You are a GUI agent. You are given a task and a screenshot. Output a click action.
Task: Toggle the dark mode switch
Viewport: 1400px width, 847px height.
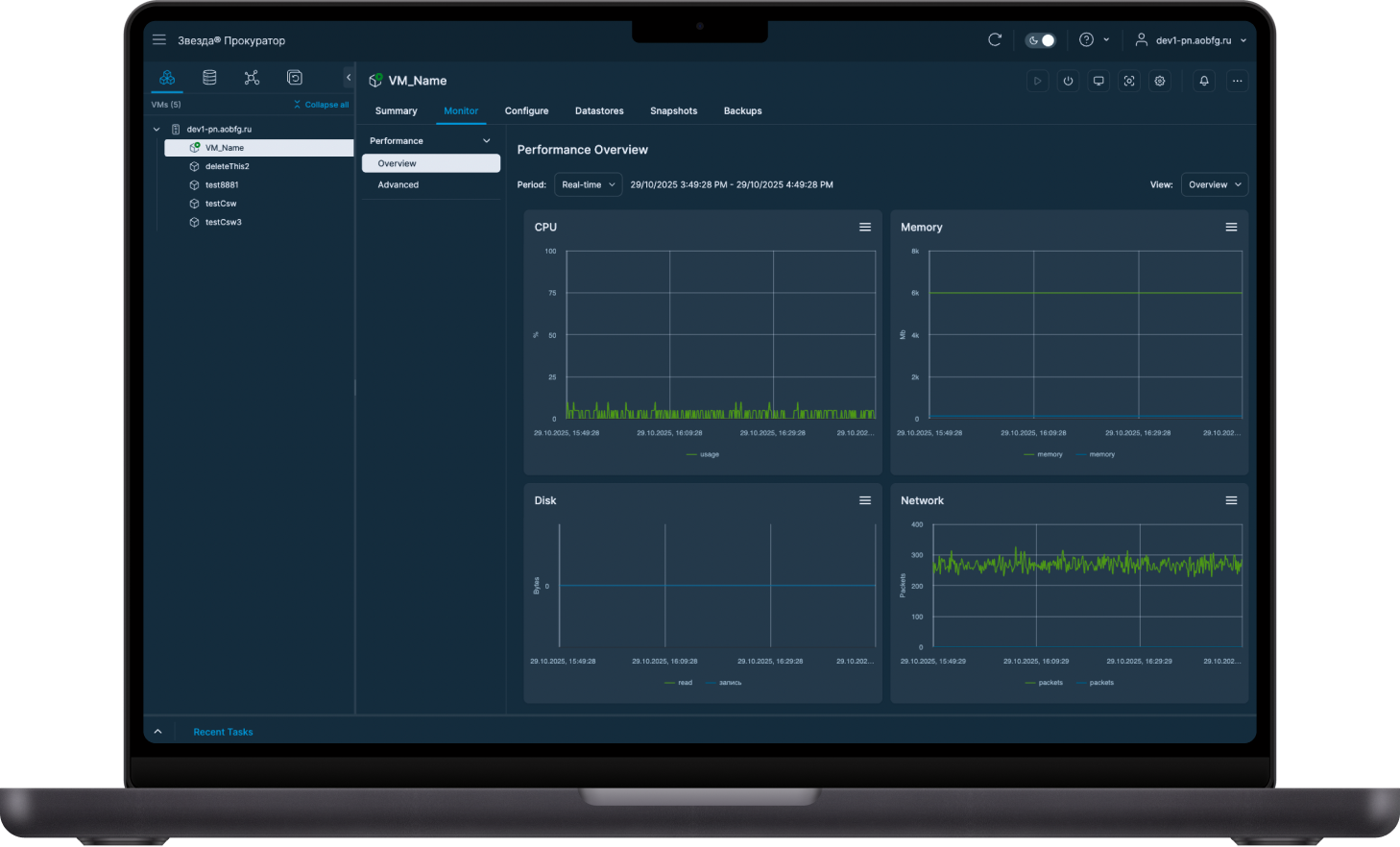[x=1040, y=40]
